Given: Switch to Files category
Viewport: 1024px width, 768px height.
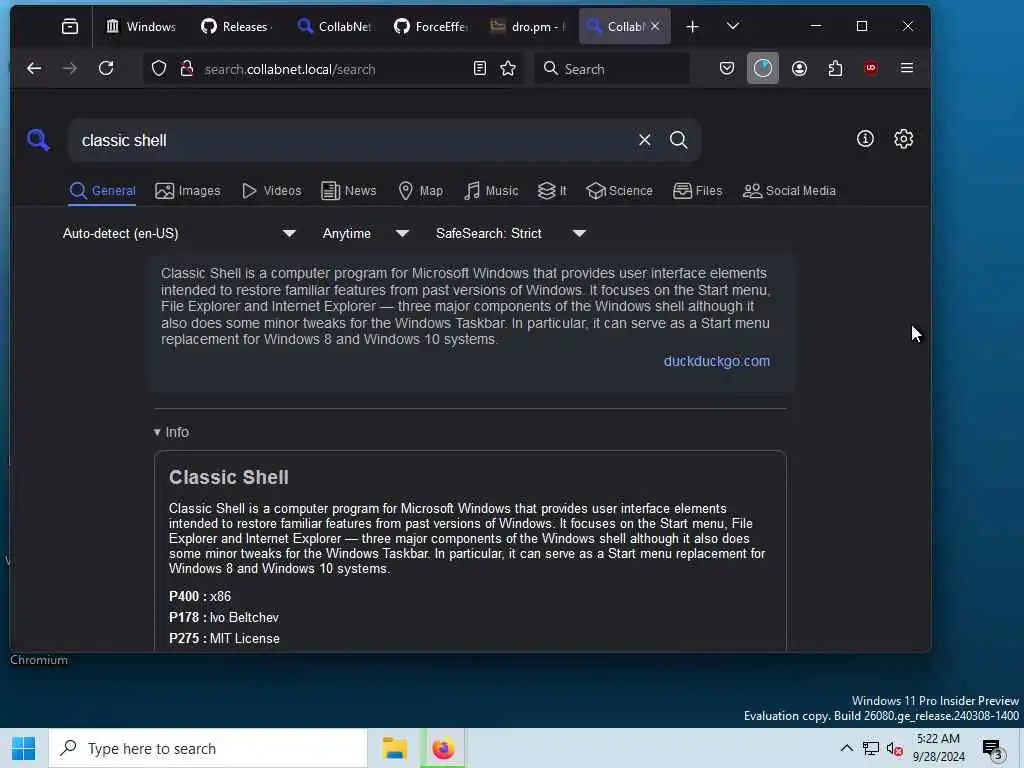Looking at the screenshot, I should point(697,191).
